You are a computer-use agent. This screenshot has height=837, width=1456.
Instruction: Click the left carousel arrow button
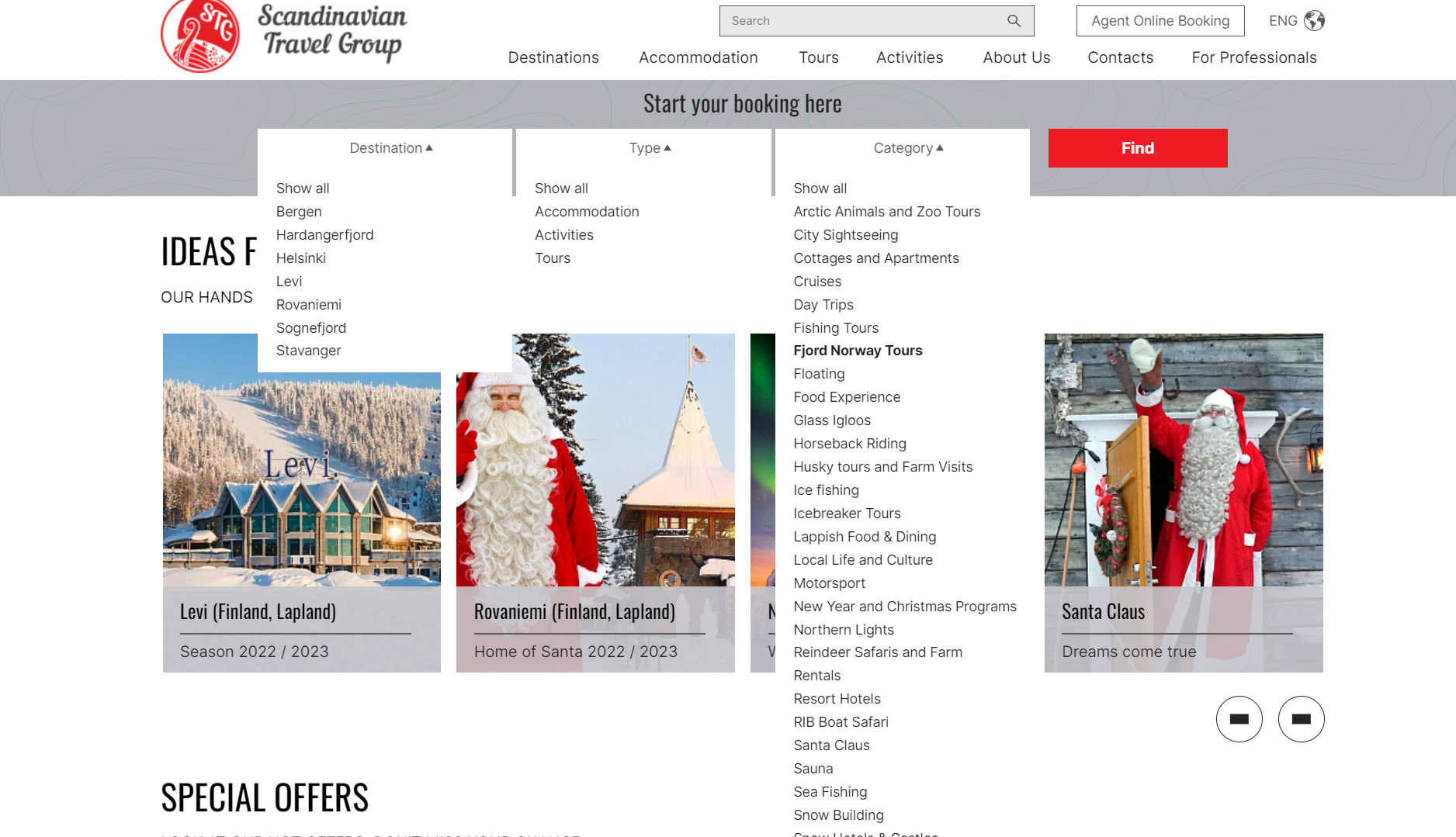click(x=1239, y=719)
